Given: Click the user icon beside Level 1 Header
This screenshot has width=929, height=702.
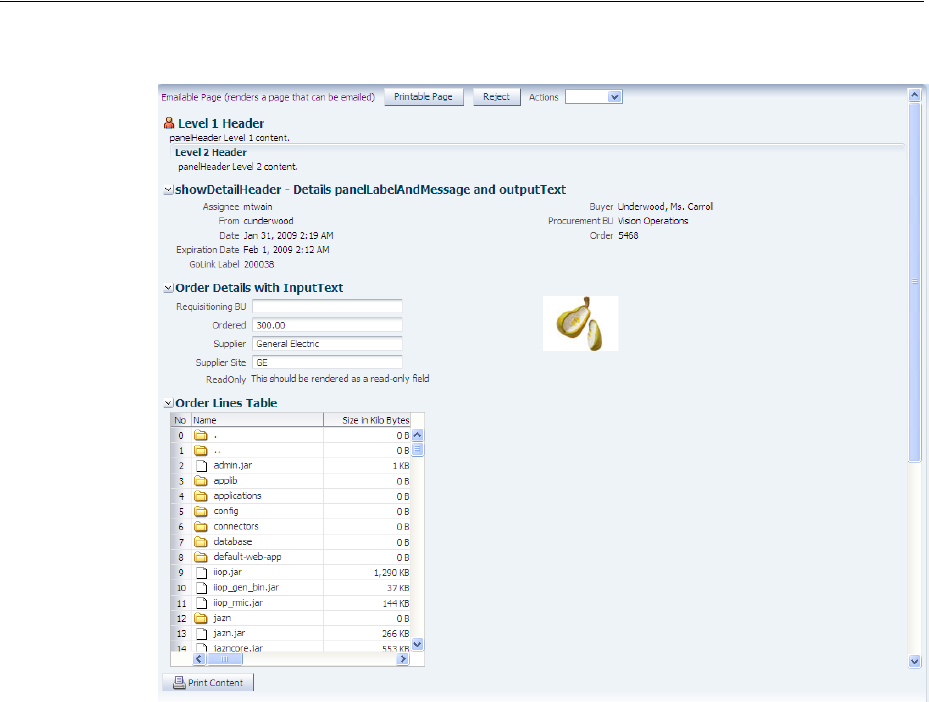Looking at the screenshot, I should pyautogui.click(x=169, y=123).
